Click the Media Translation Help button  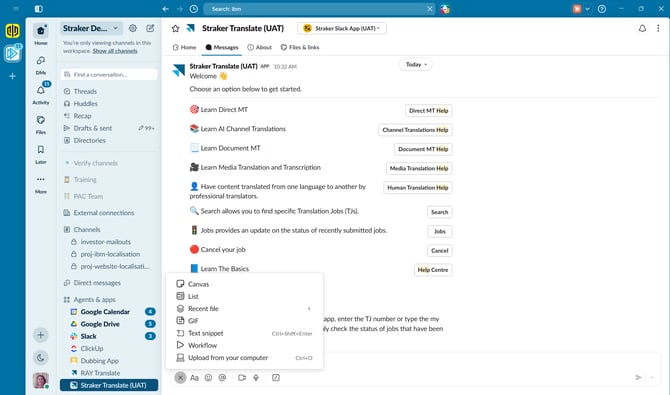(x=419, y=168)
